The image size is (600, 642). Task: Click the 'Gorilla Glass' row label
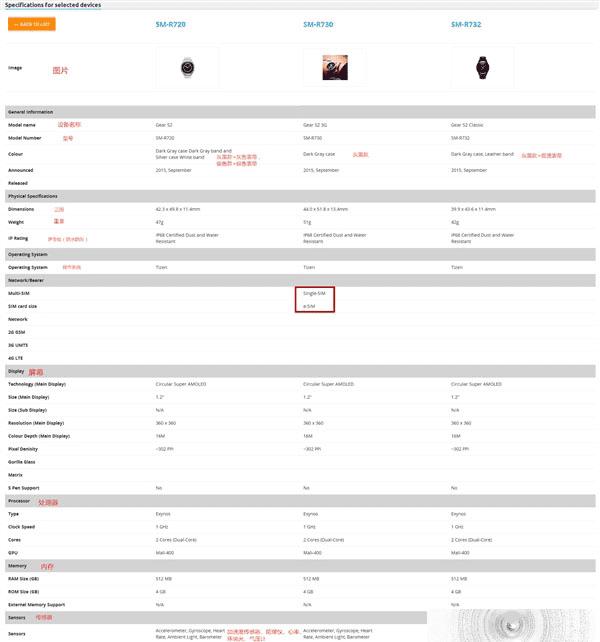(x=22, y=462)
